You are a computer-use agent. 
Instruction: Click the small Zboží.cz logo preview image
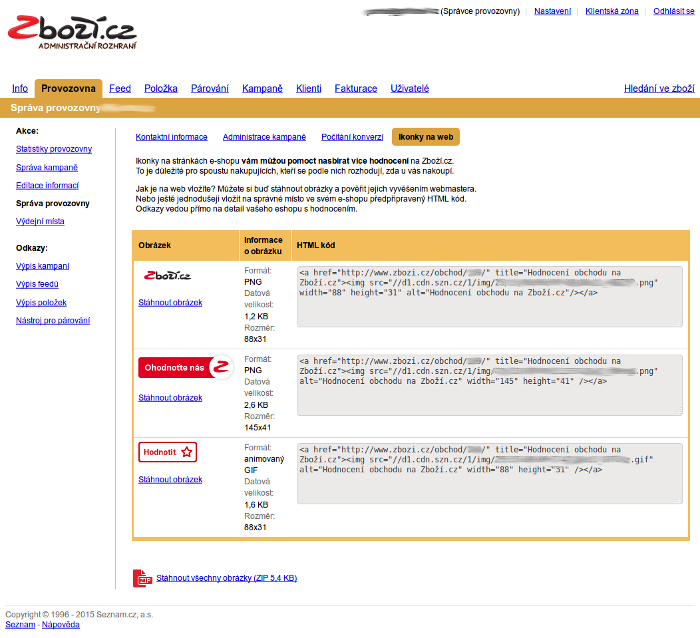[167, 276]
